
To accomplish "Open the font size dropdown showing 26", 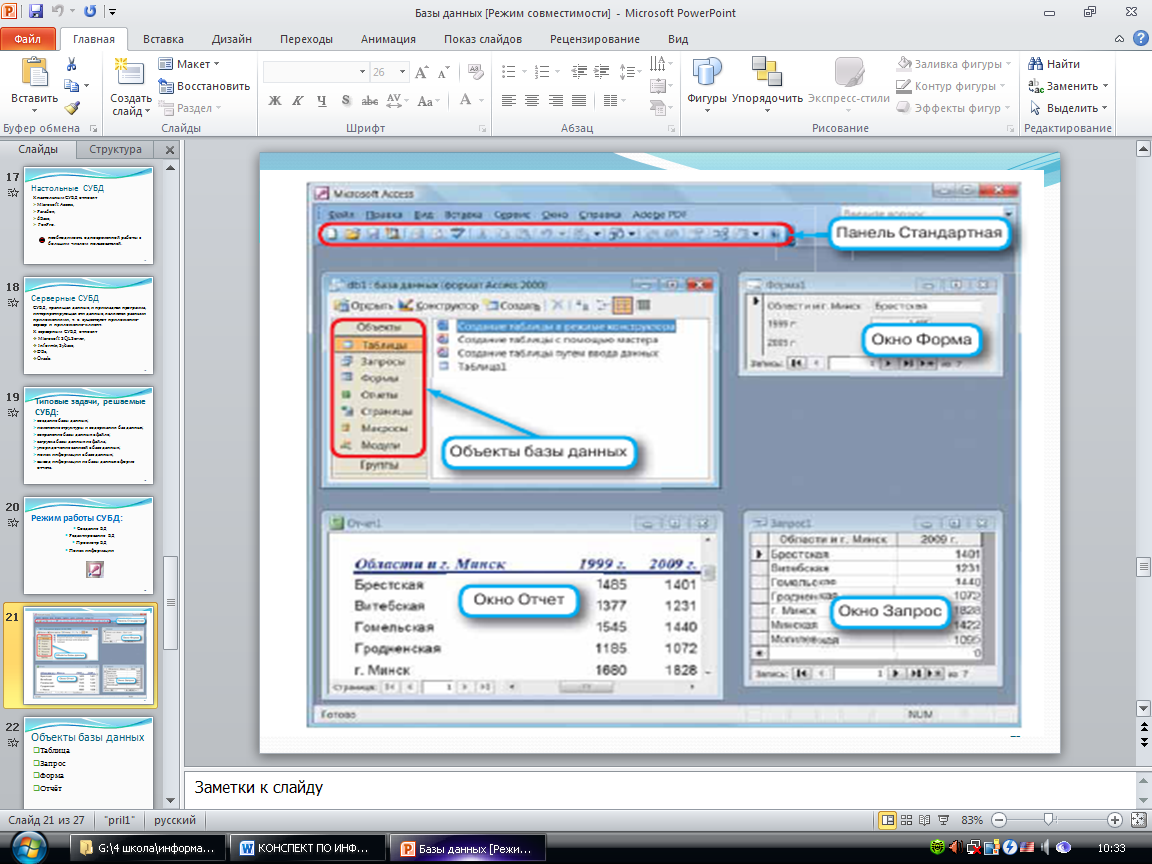I will [403, 72].
